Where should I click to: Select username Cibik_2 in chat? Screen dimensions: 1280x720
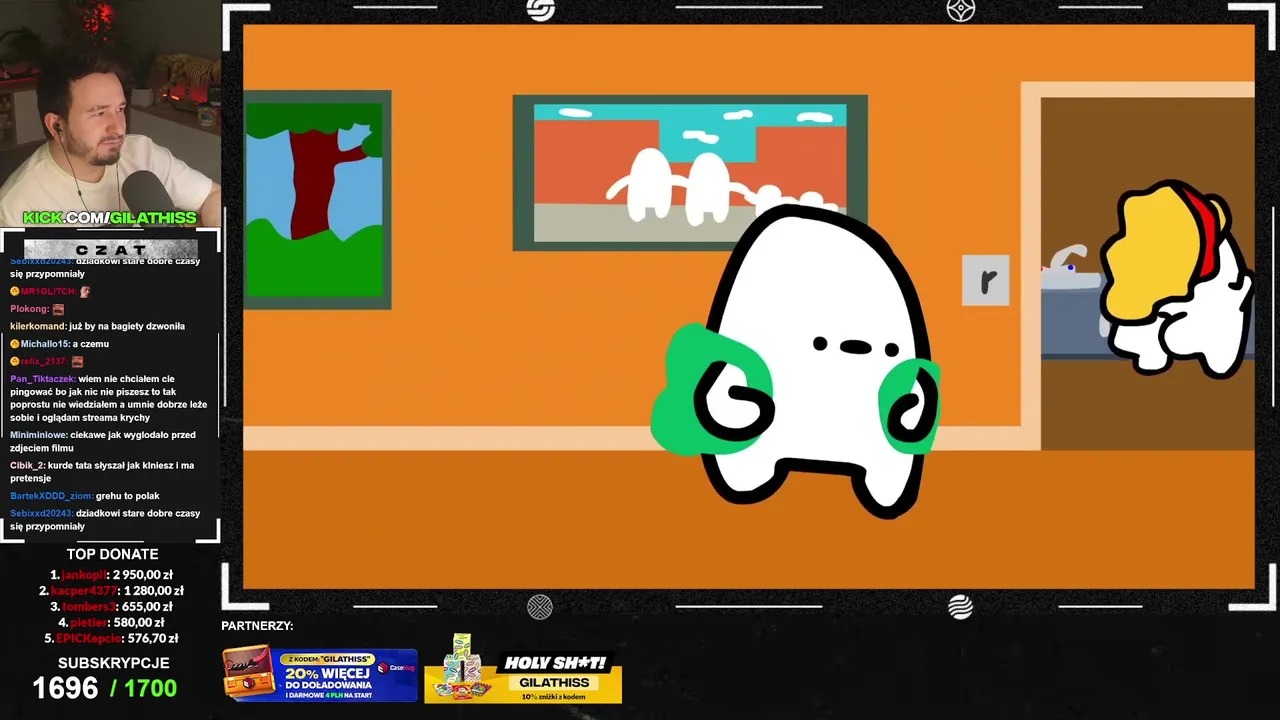pyautogui.click(x=27, y=465)
